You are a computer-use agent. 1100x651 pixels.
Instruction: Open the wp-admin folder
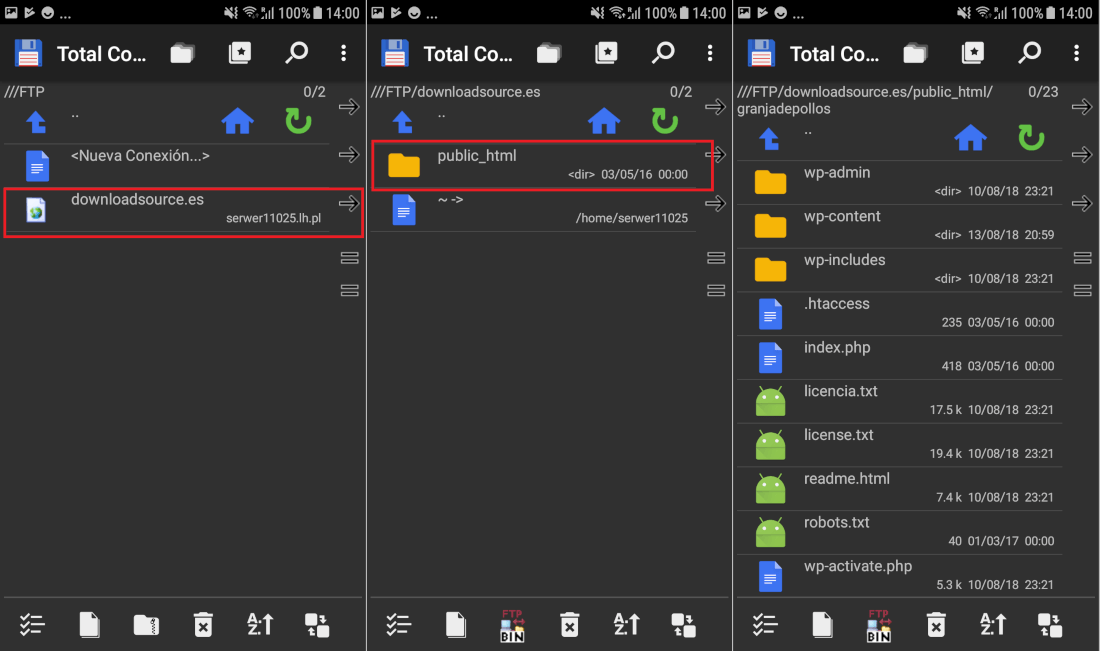(x=899, y=182)
